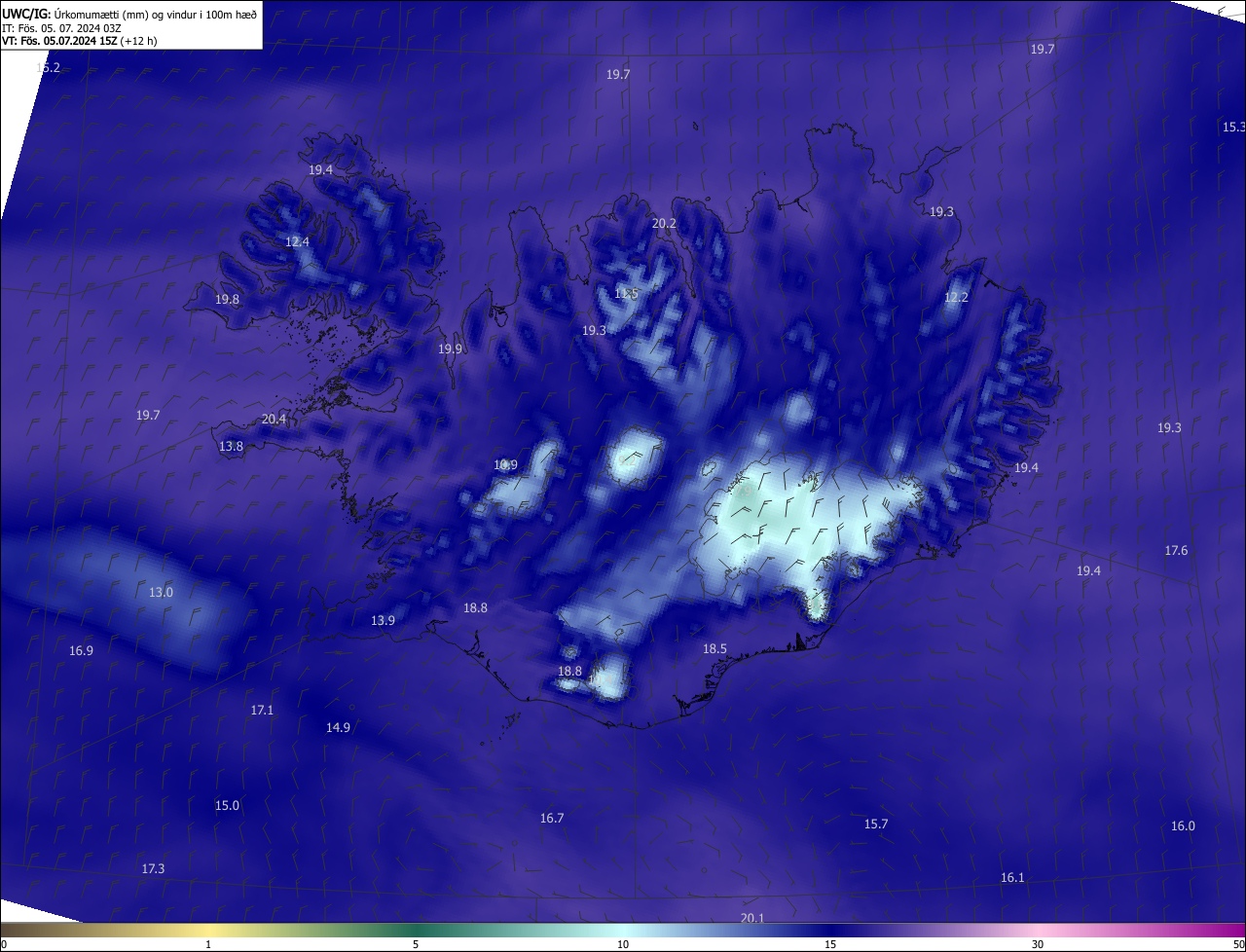
Task: Select the 15.3 value at the right edge
Action: click(x=1233, y=128)
